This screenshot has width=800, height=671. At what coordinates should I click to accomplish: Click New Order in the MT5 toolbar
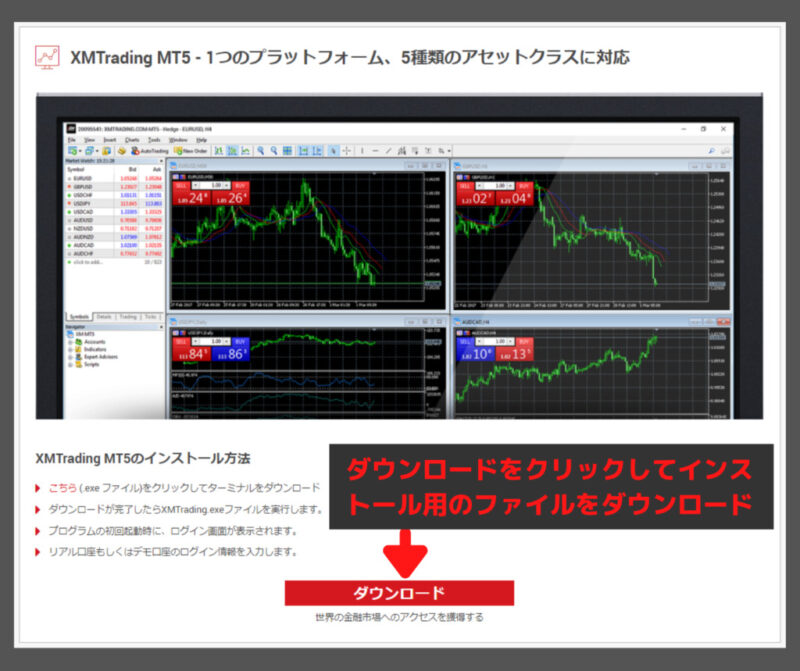click(x=191, y=151)
